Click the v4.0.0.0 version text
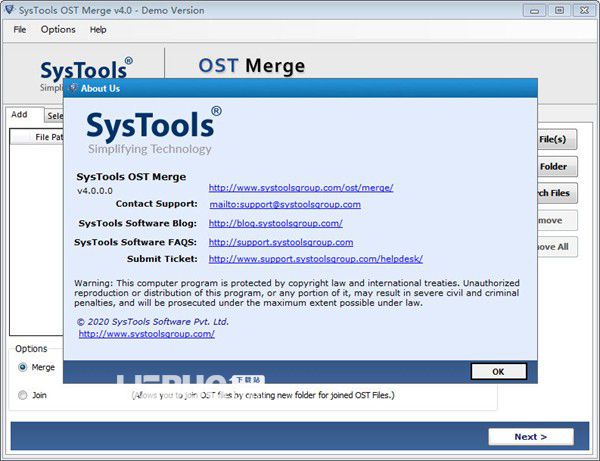600x461 pixels. (x=95, y=191)
